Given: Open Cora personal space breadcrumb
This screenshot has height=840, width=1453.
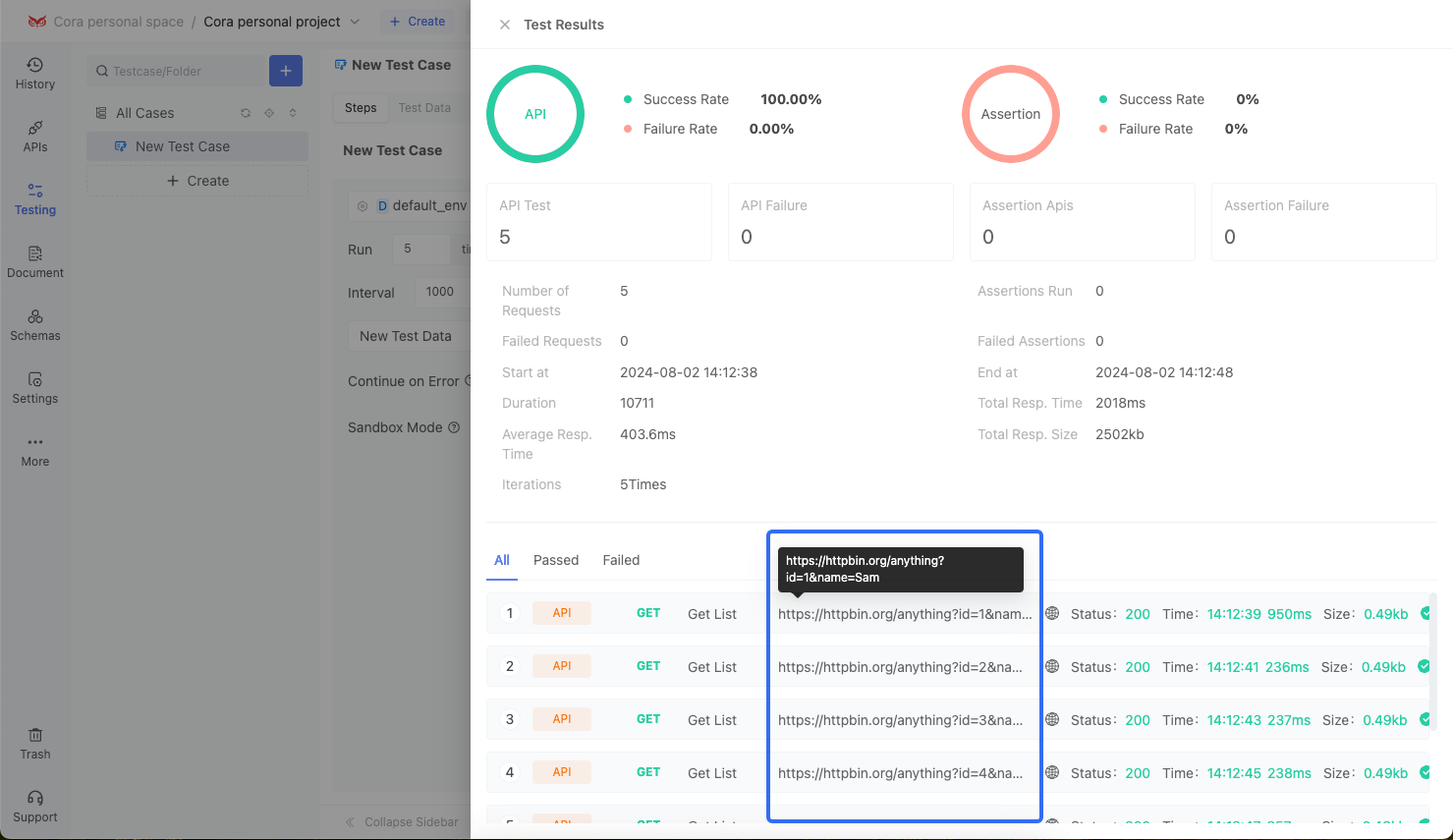Looking at the screenshot, I should [118, 22].
